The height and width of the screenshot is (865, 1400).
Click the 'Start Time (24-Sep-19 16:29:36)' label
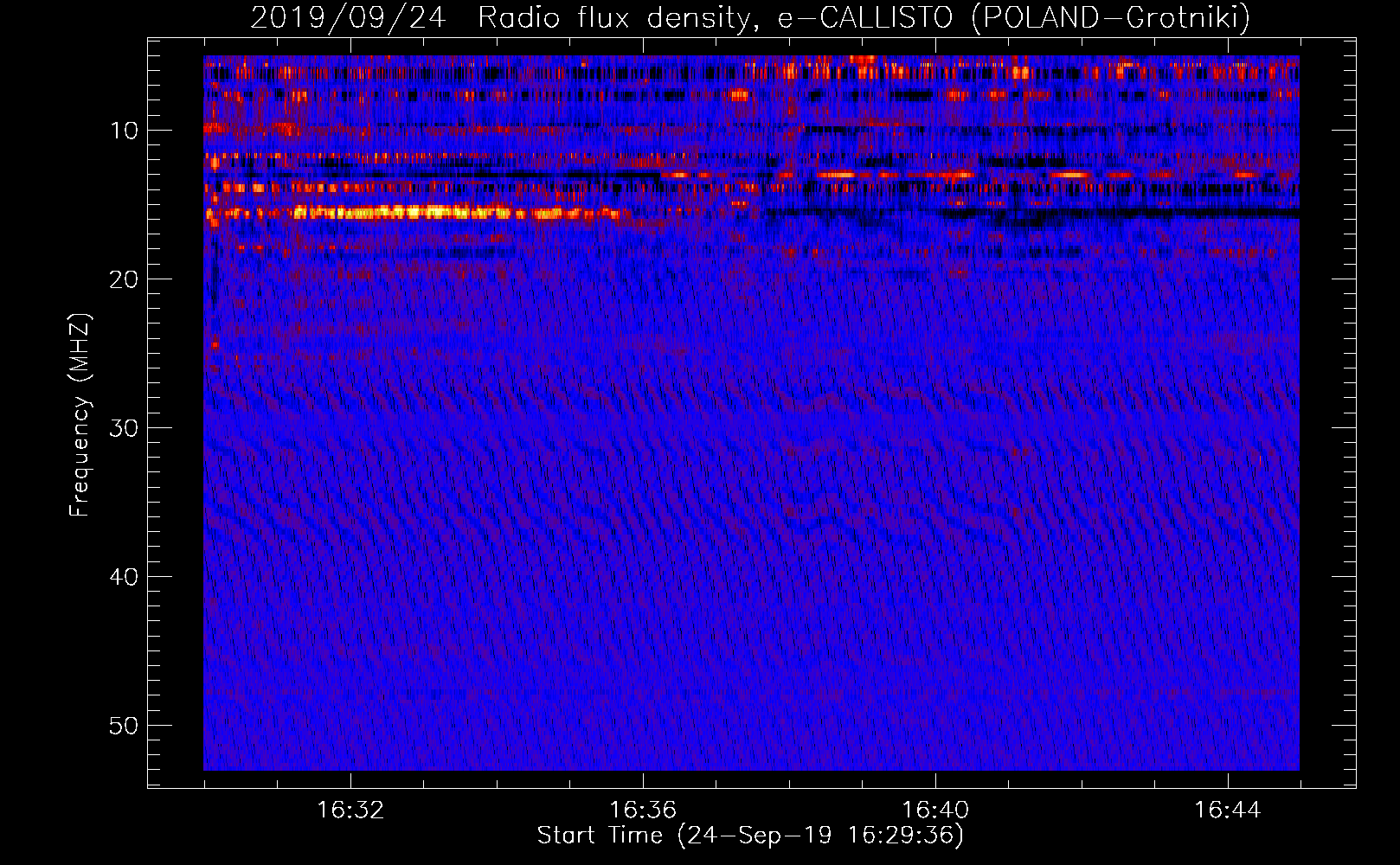[x=750, y=836]
